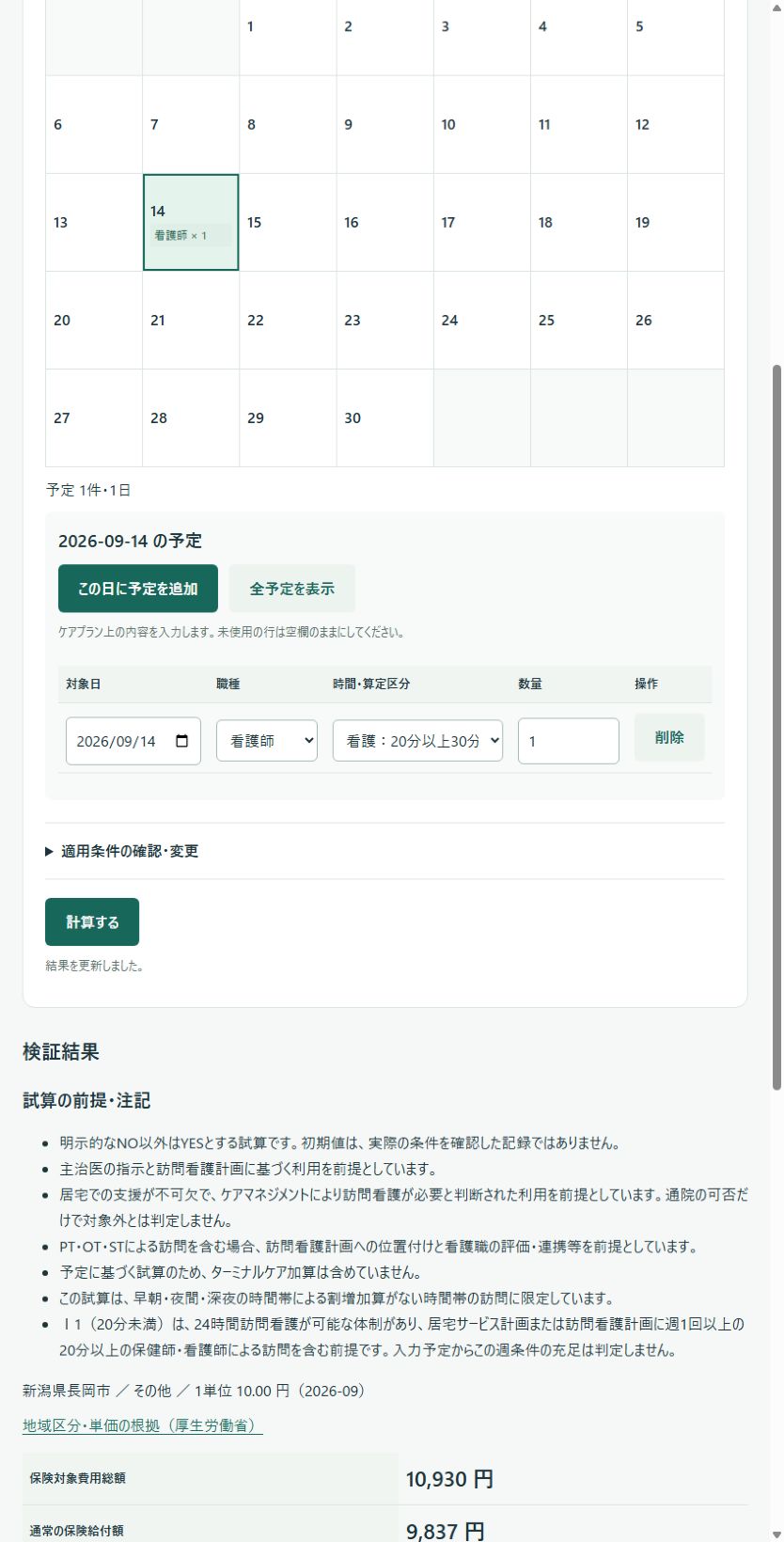Viewport: 784px width, 1542px height.
Task: Select calendar day 23
Action: 384,320
